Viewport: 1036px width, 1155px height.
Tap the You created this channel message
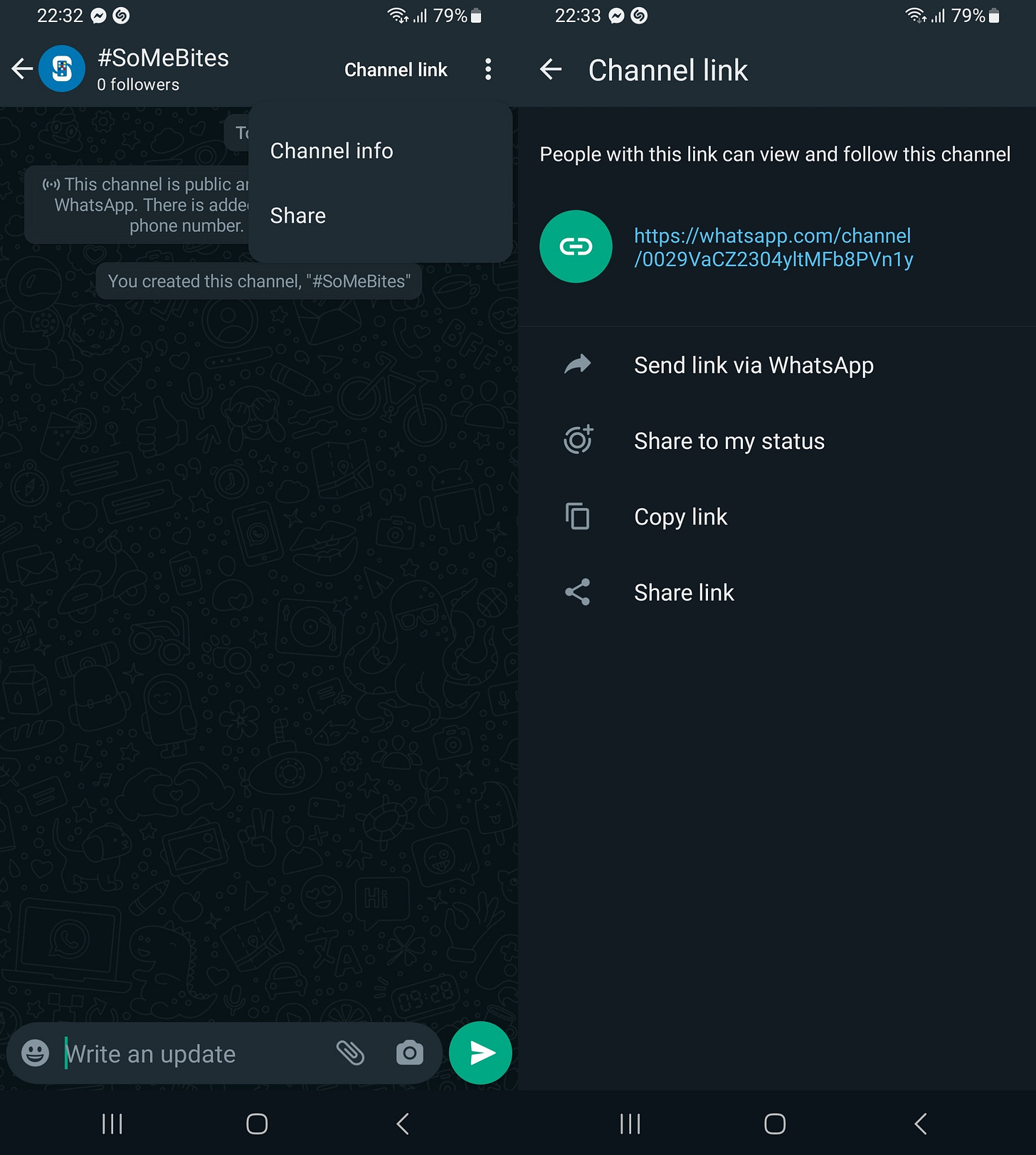259,281
